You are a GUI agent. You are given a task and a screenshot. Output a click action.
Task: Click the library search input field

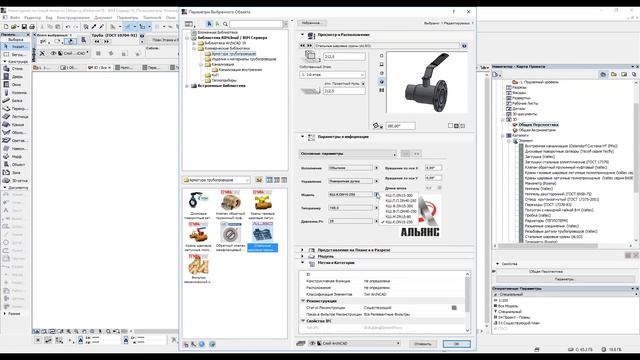pyautogui.click(x=256, y=24)
